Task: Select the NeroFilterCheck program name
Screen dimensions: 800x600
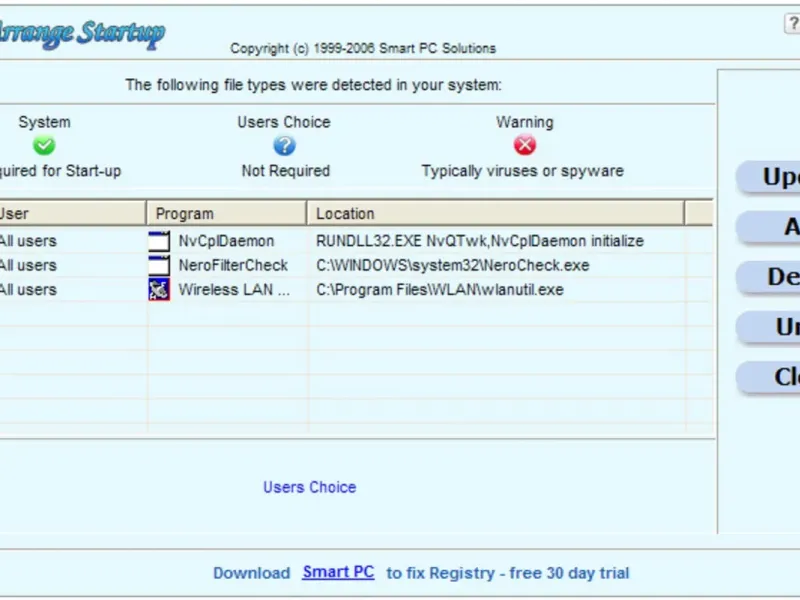Action: coord(233,265)
